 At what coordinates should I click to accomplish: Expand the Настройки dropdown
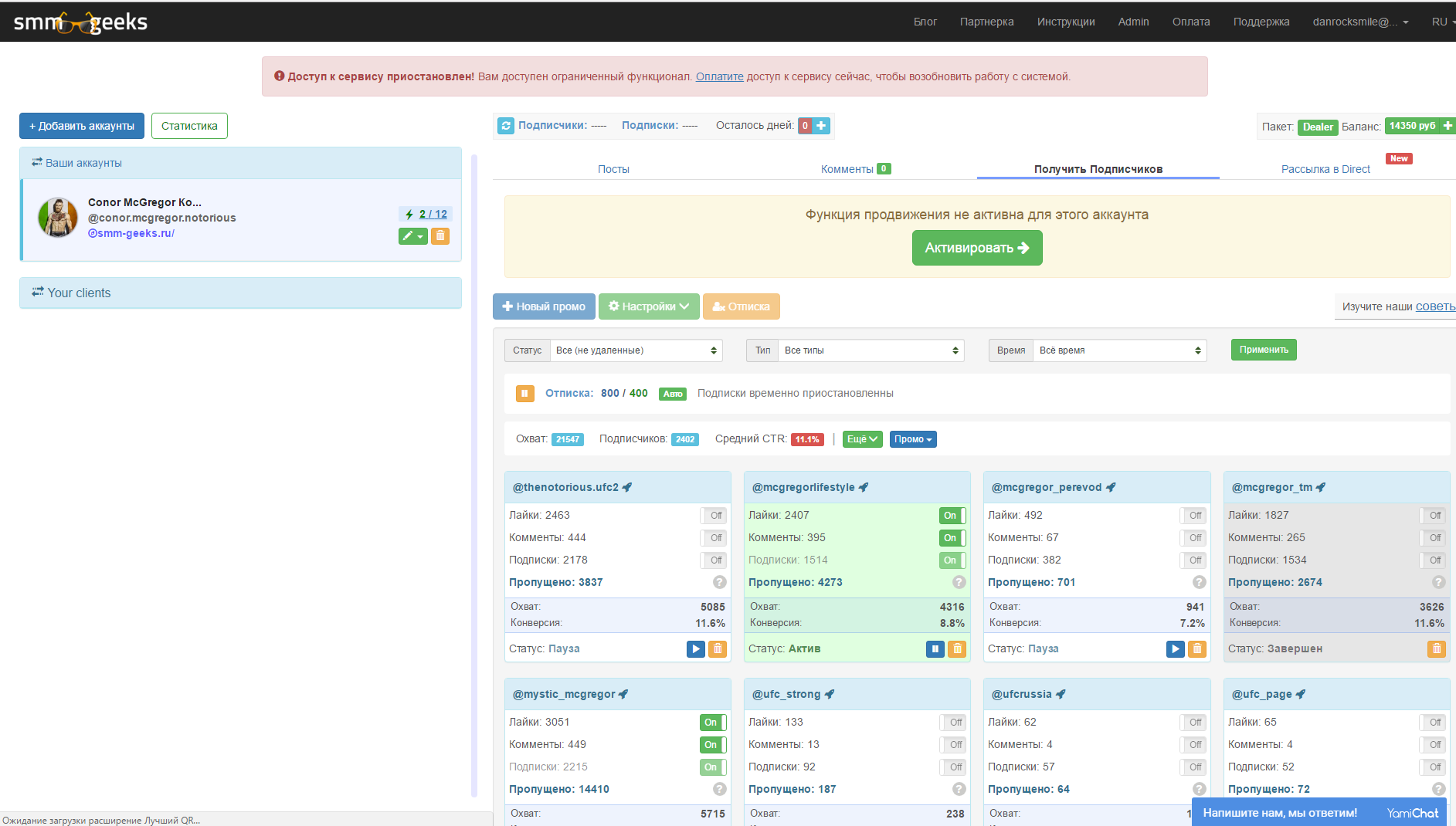pos(649,306)
